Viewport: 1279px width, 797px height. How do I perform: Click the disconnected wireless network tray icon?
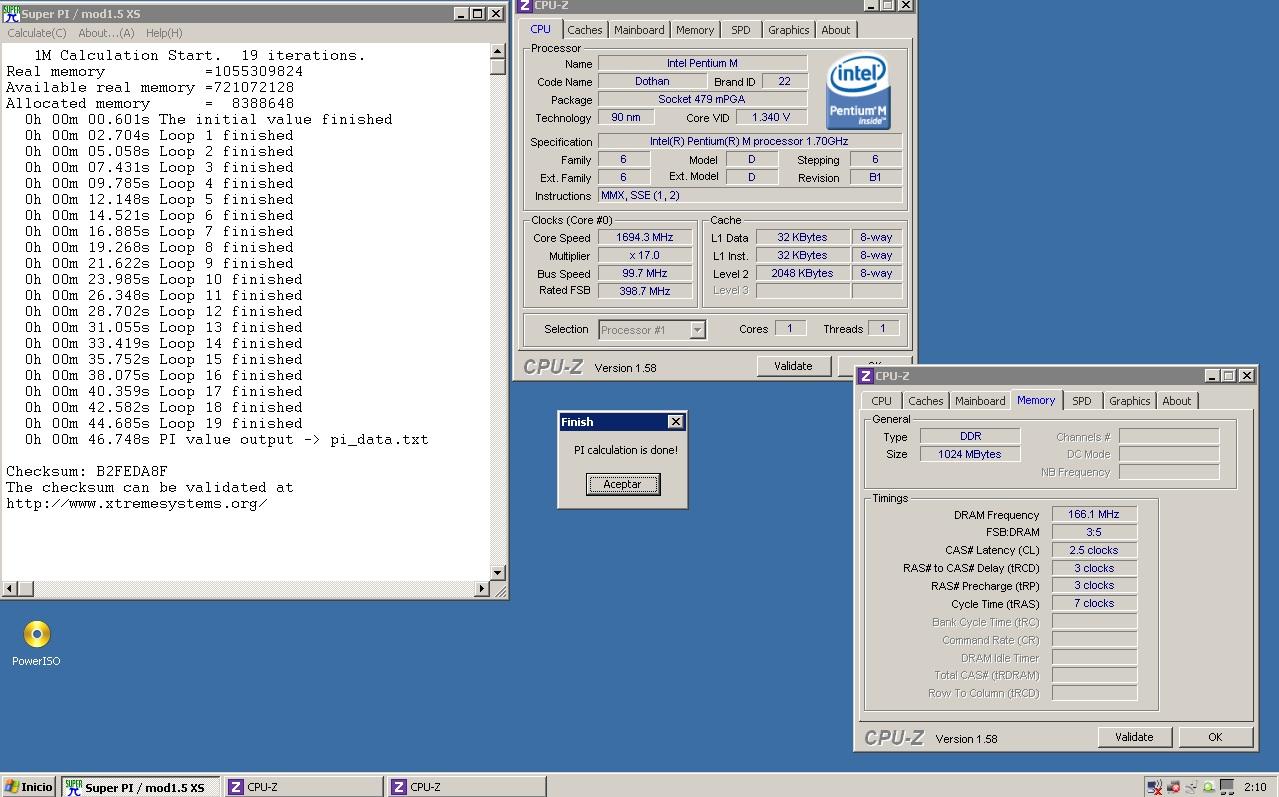(x=1155, y=787)
